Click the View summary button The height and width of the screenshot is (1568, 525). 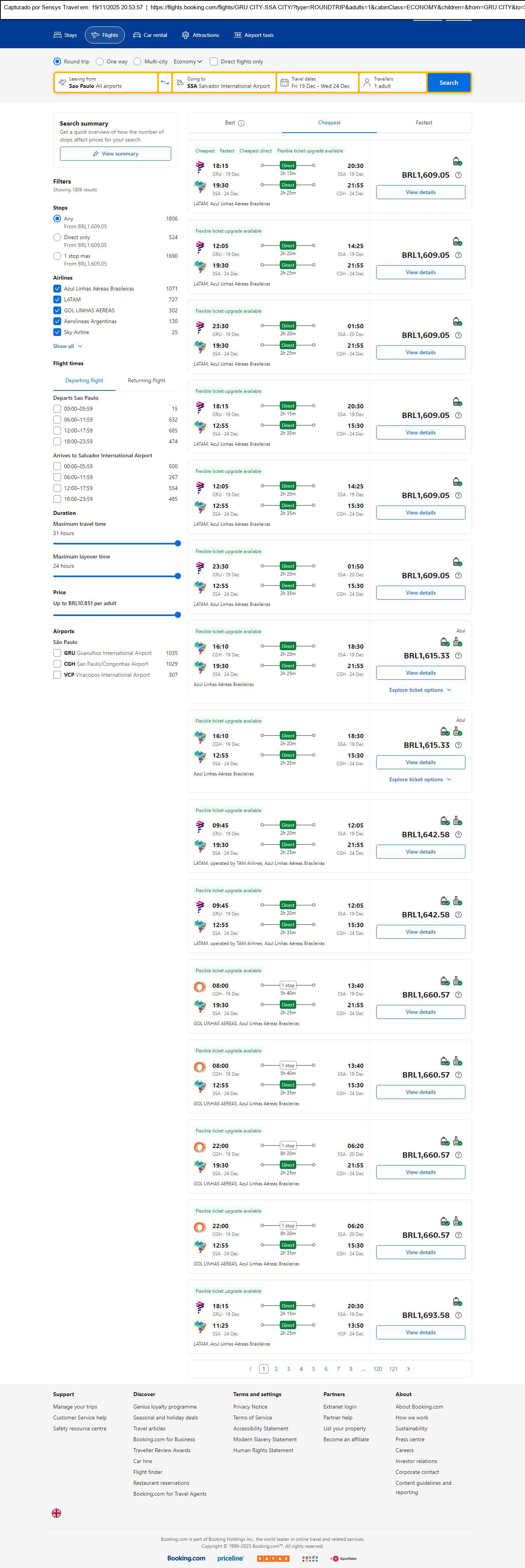[115, 154]
